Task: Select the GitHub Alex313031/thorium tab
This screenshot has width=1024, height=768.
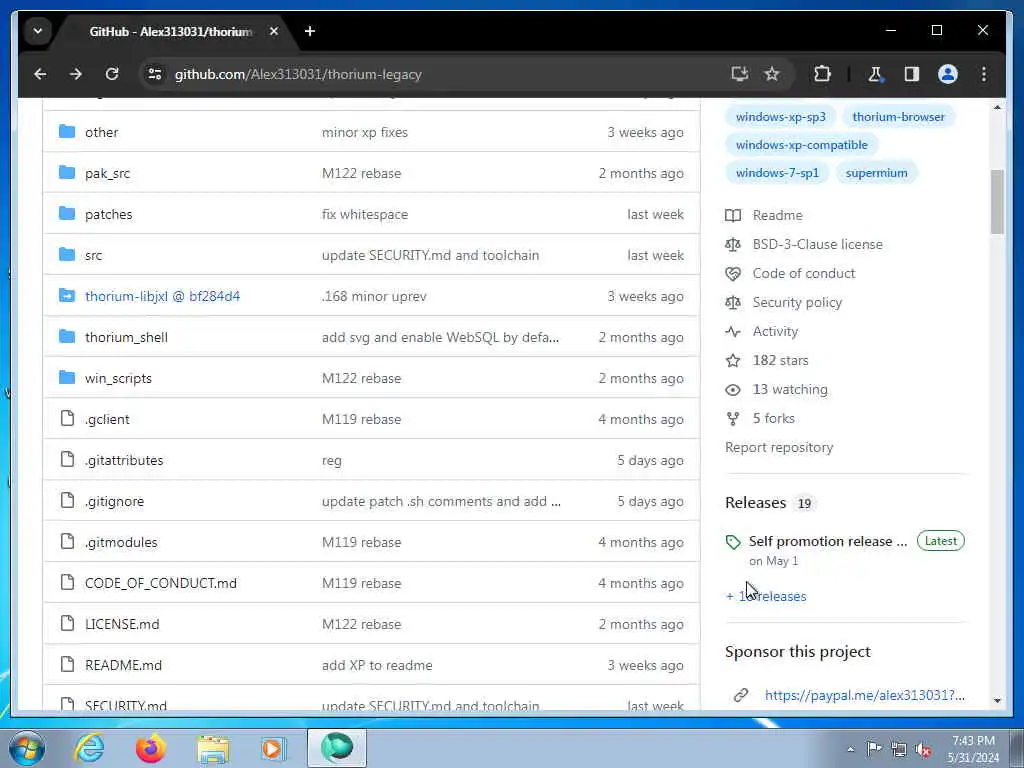Action: coord(170,31)
